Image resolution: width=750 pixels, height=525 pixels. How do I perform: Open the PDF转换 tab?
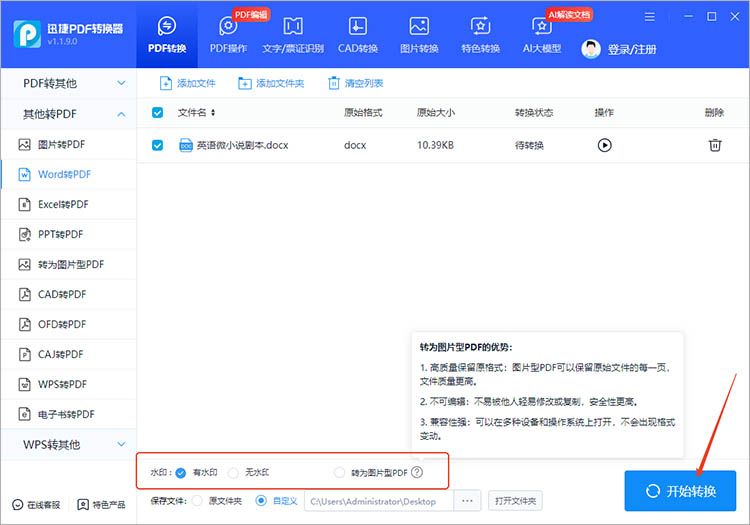click(166, 35)
